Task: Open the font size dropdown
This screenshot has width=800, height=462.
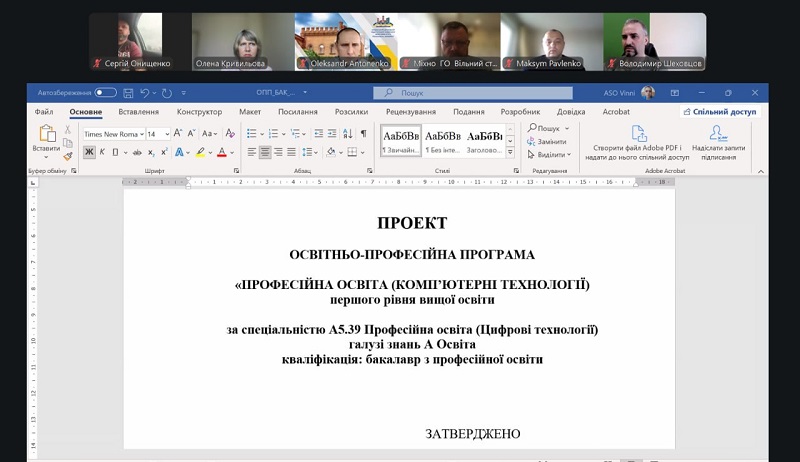Action: (x=167, y=133)
